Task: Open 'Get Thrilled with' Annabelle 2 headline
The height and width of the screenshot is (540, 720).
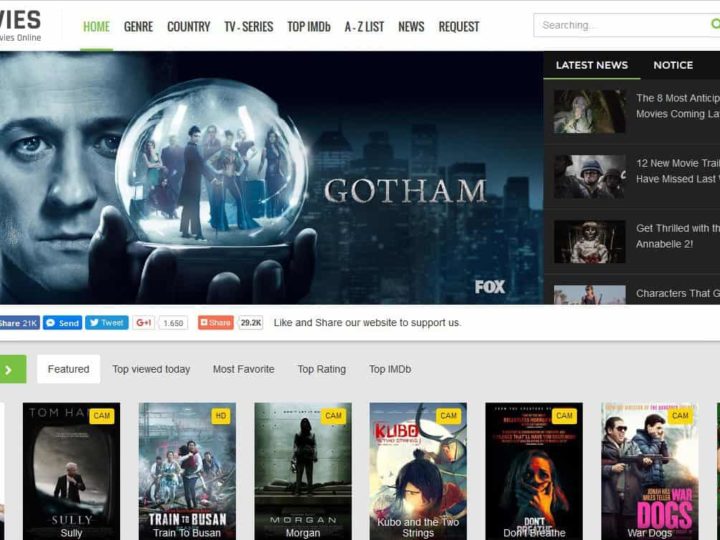Action: coord(678,236)
